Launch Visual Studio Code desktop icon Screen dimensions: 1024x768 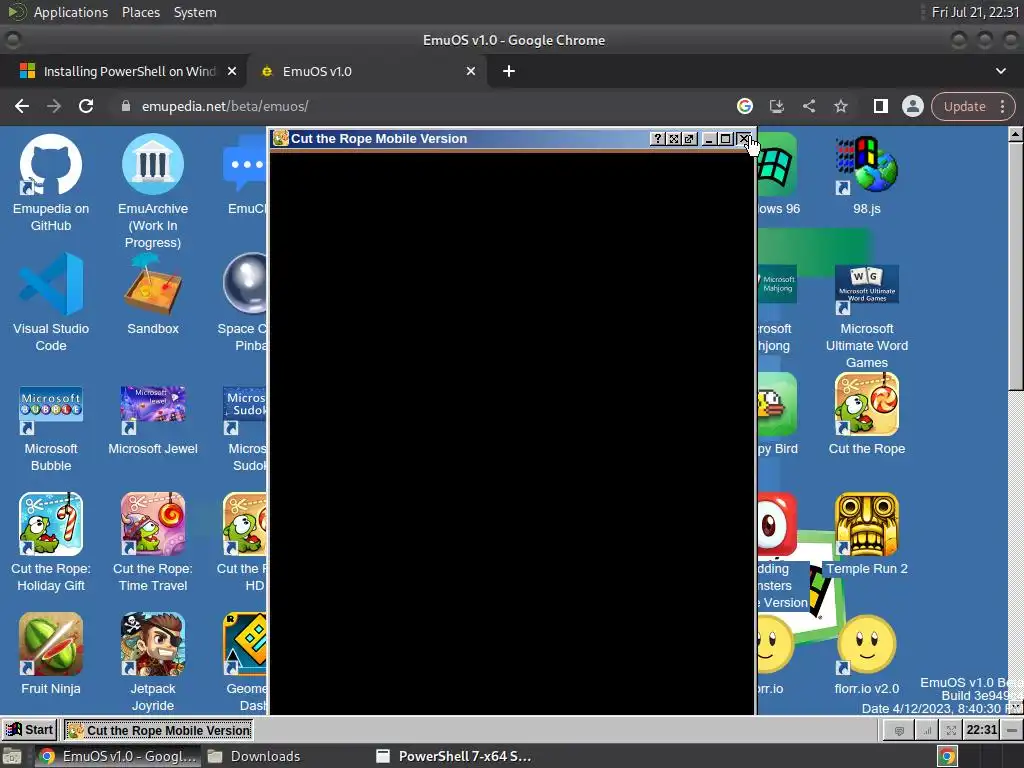tap(51, 302)
